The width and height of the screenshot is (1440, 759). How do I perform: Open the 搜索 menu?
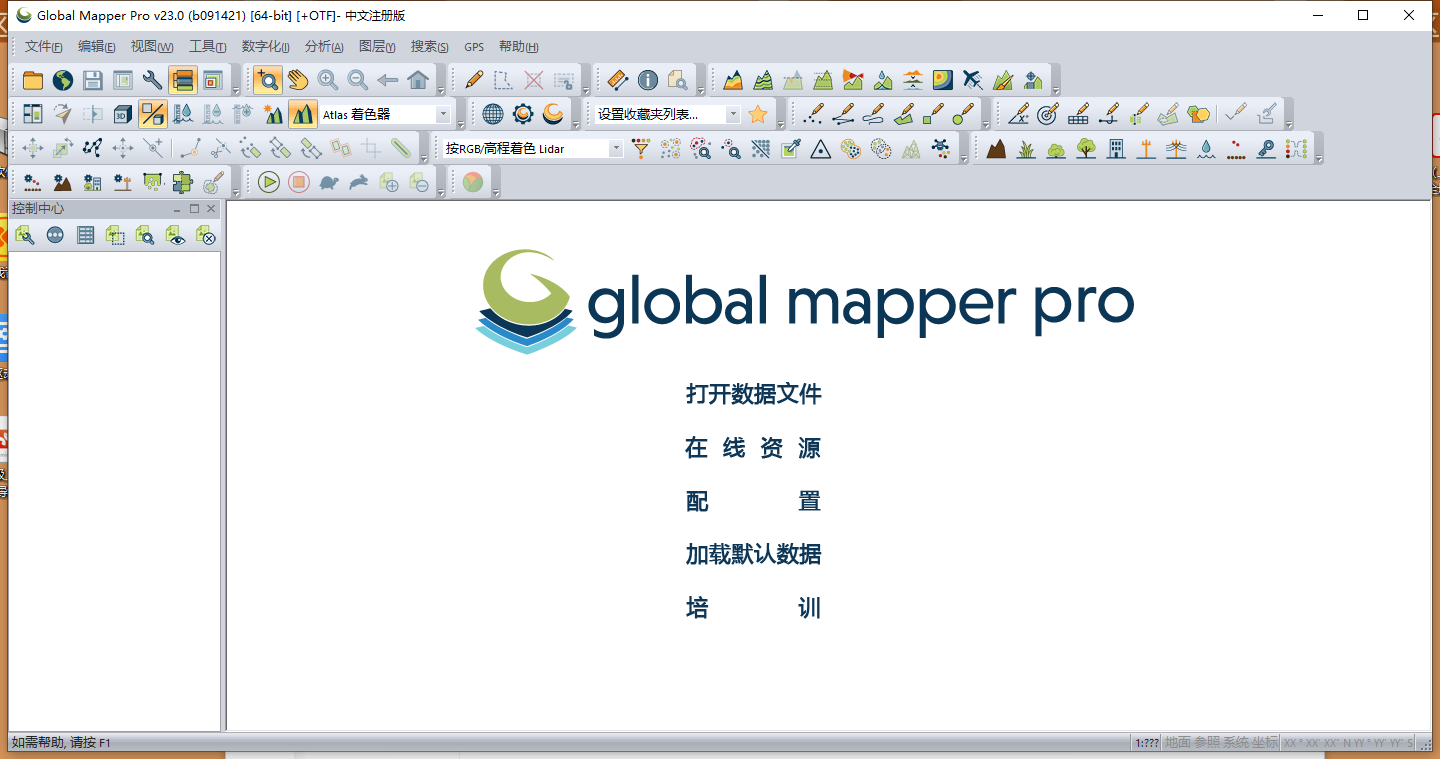click(x=430, y=47)
